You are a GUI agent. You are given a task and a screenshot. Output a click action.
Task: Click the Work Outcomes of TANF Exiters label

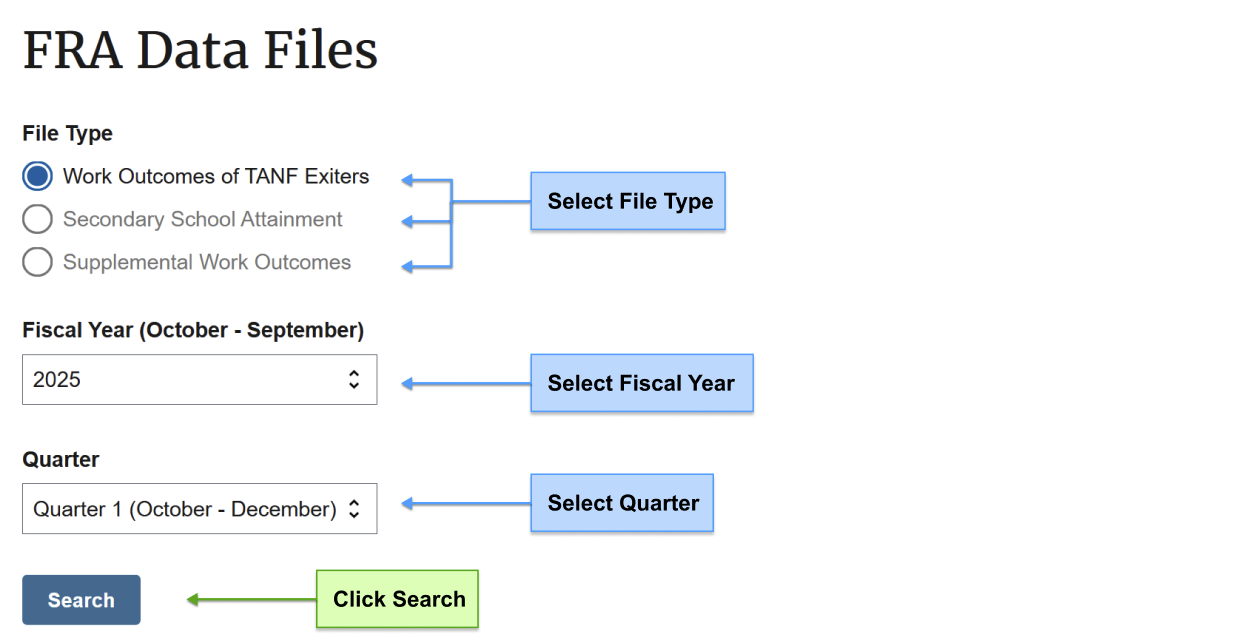click(x=216, y=177)
